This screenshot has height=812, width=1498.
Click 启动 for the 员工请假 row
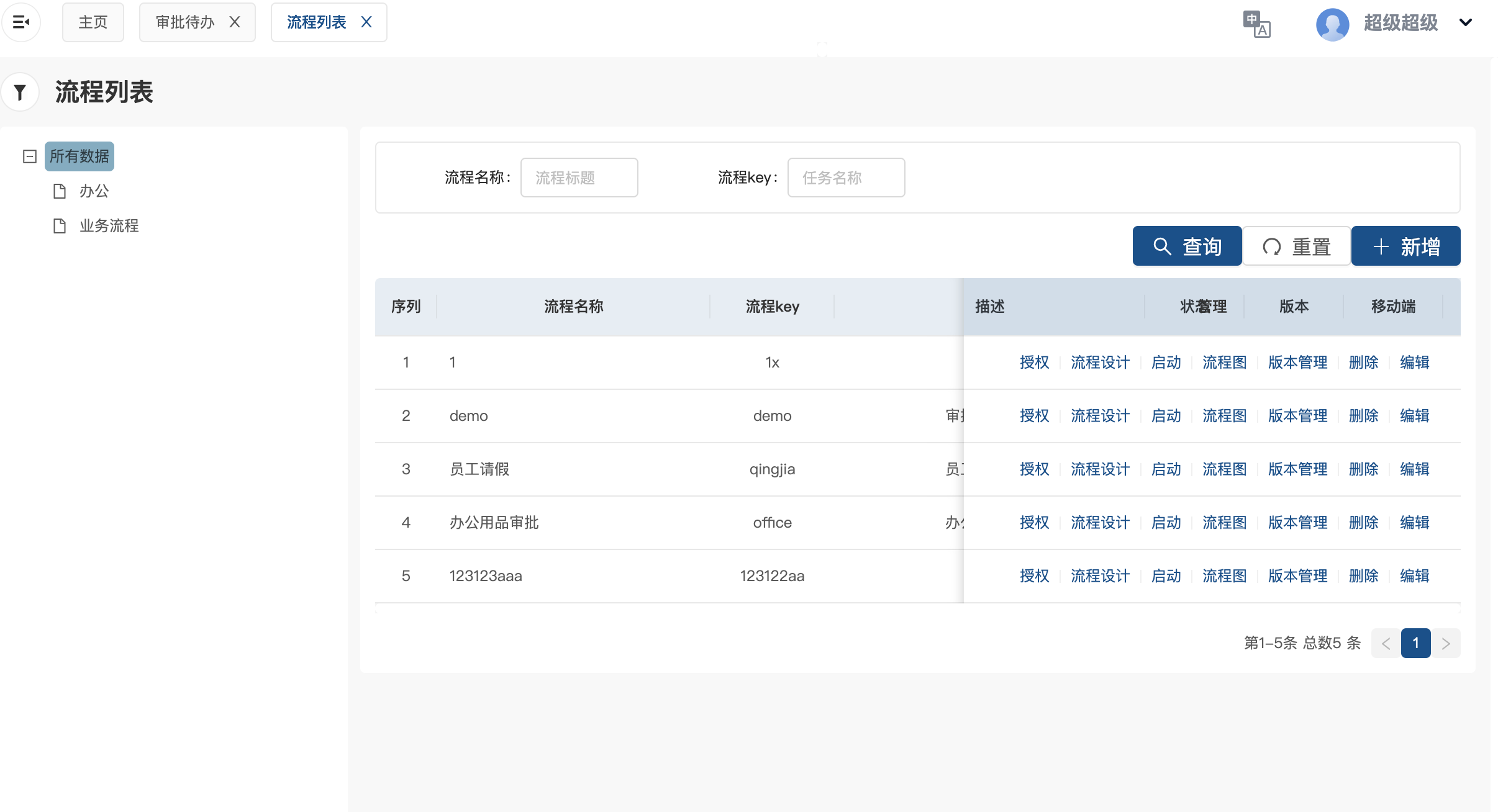1166,469
